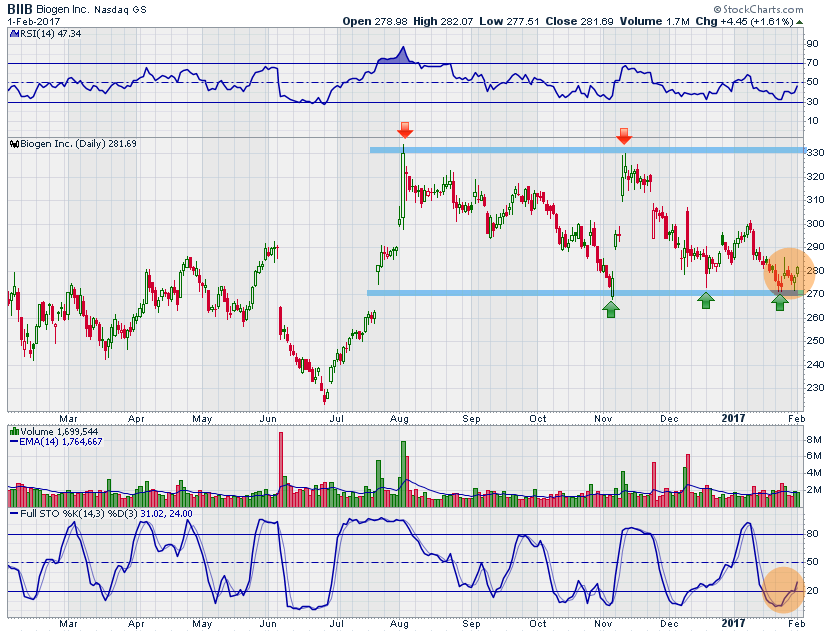Click the green up-triangle change icon
The image size is (833, 632).
click(800, 22)
